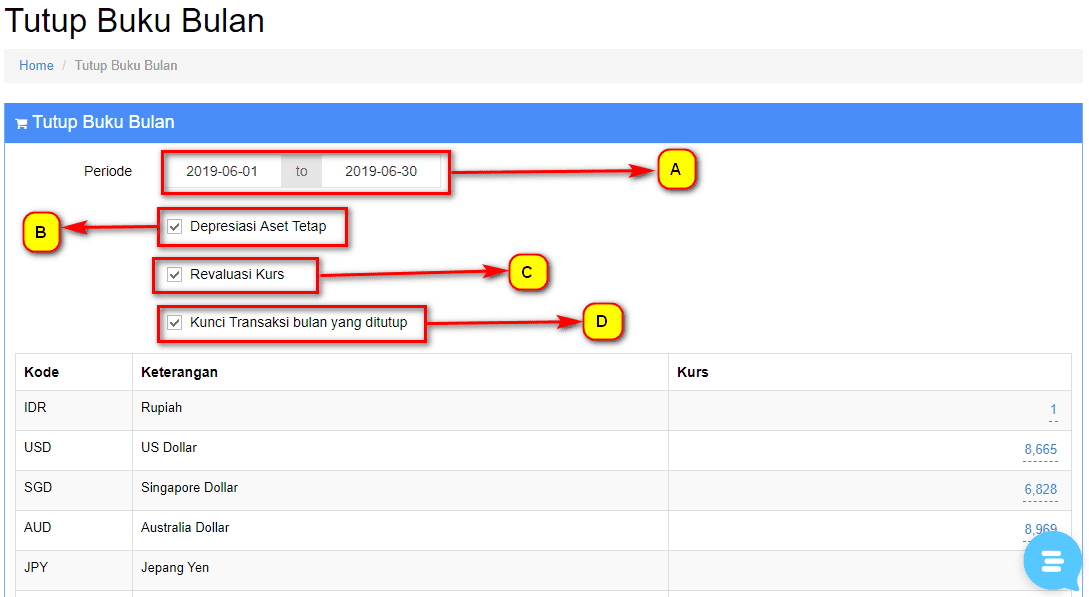Click the cart icon in the panel header
Viewport: 1089px width, 597px height.
21,124
